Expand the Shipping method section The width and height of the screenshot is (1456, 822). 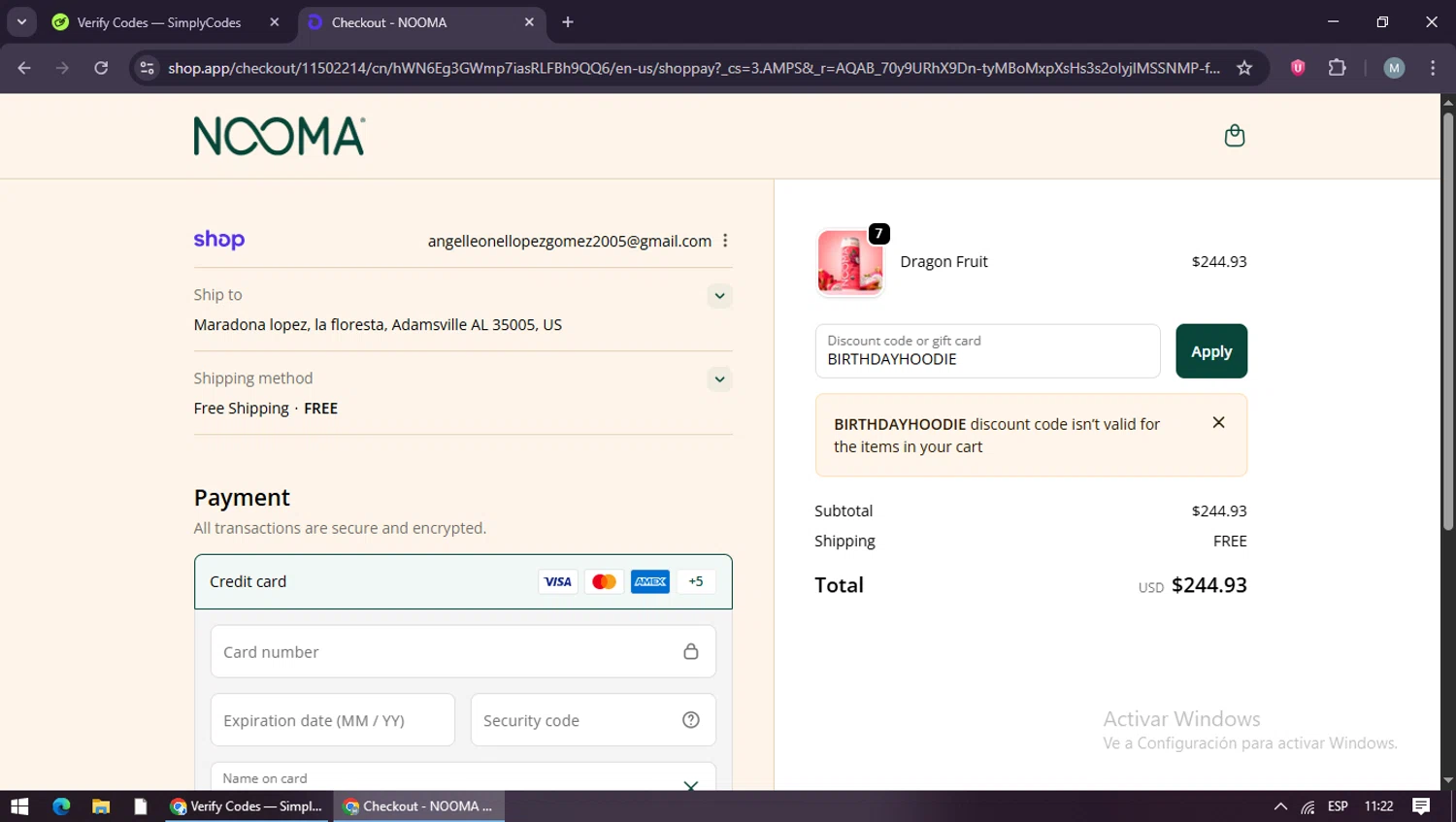pos(719,379)
